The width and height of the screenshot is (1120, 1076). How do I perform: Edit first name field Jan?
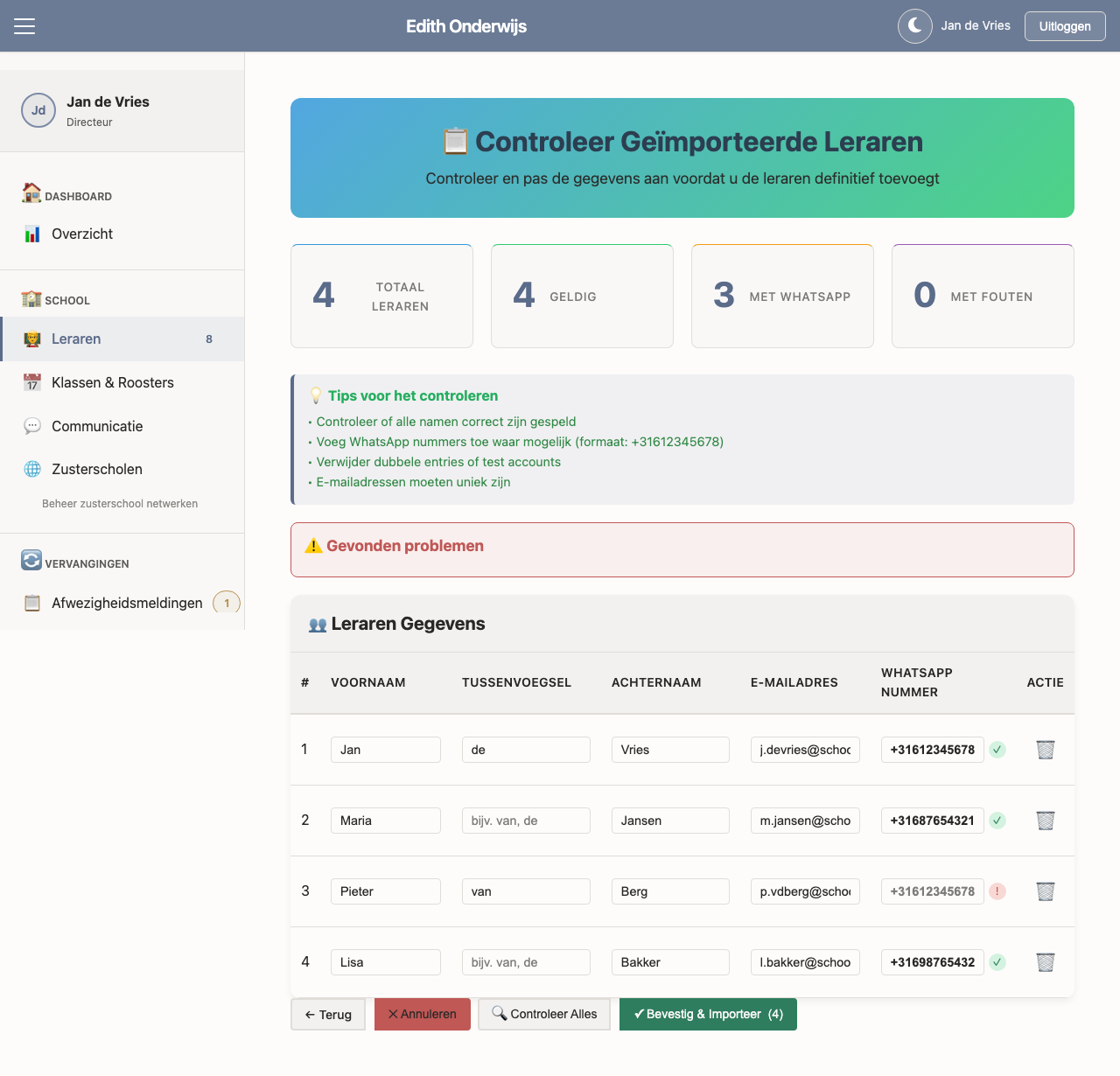386,750
